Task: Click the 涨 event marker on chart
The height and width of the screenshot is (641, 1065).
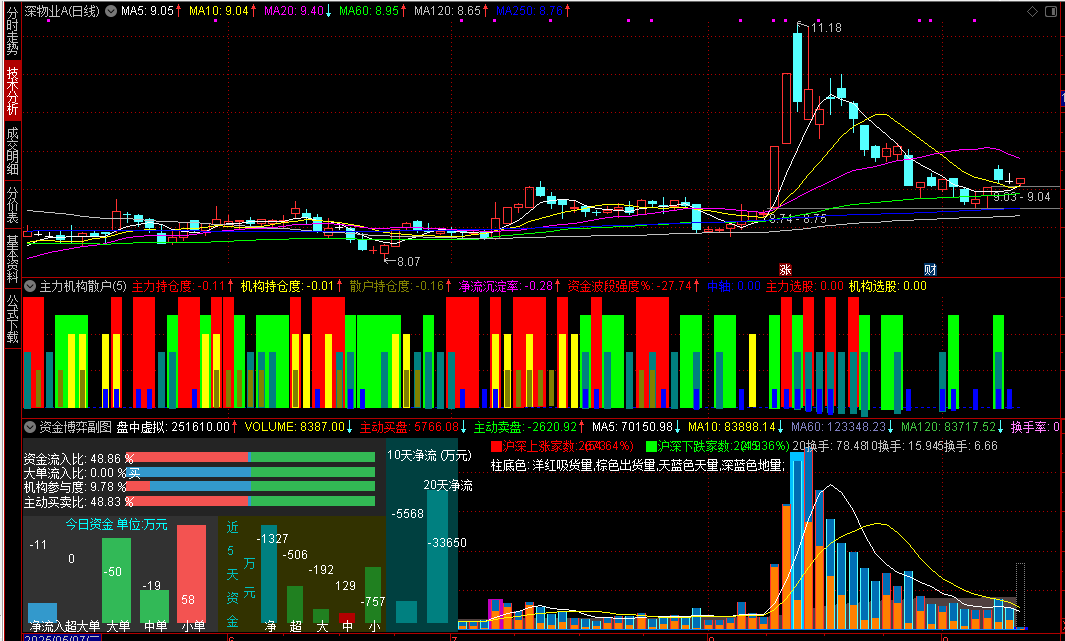Action: (x=785, y=270)
